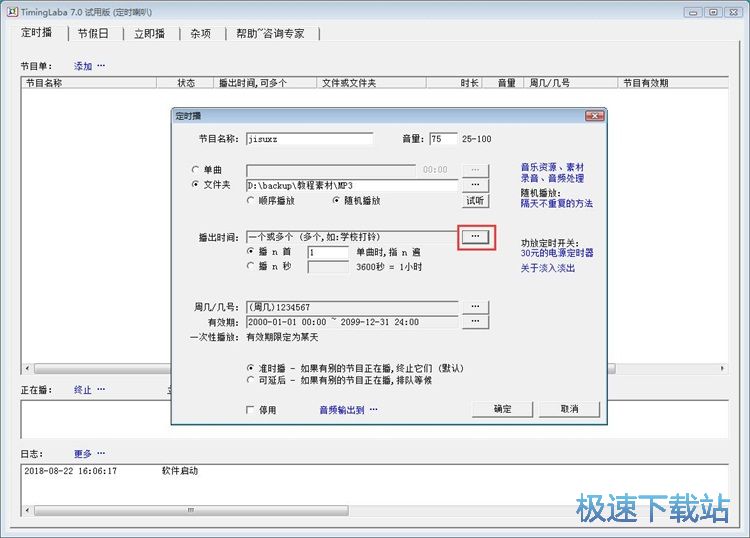The image size is (750, 538).
Task: Click the folder path field D:\backup
Action: click(352, 185)
